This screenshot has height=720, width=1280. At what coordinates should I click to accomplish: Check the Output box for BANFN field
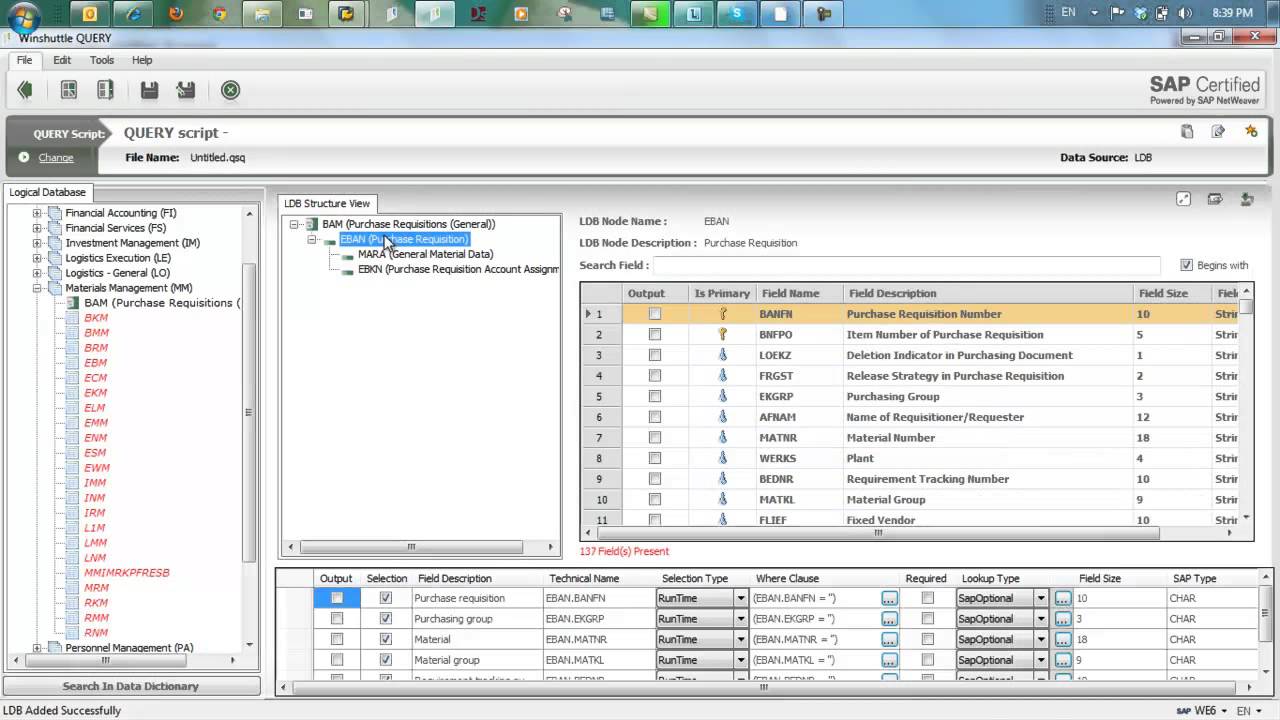655,314
